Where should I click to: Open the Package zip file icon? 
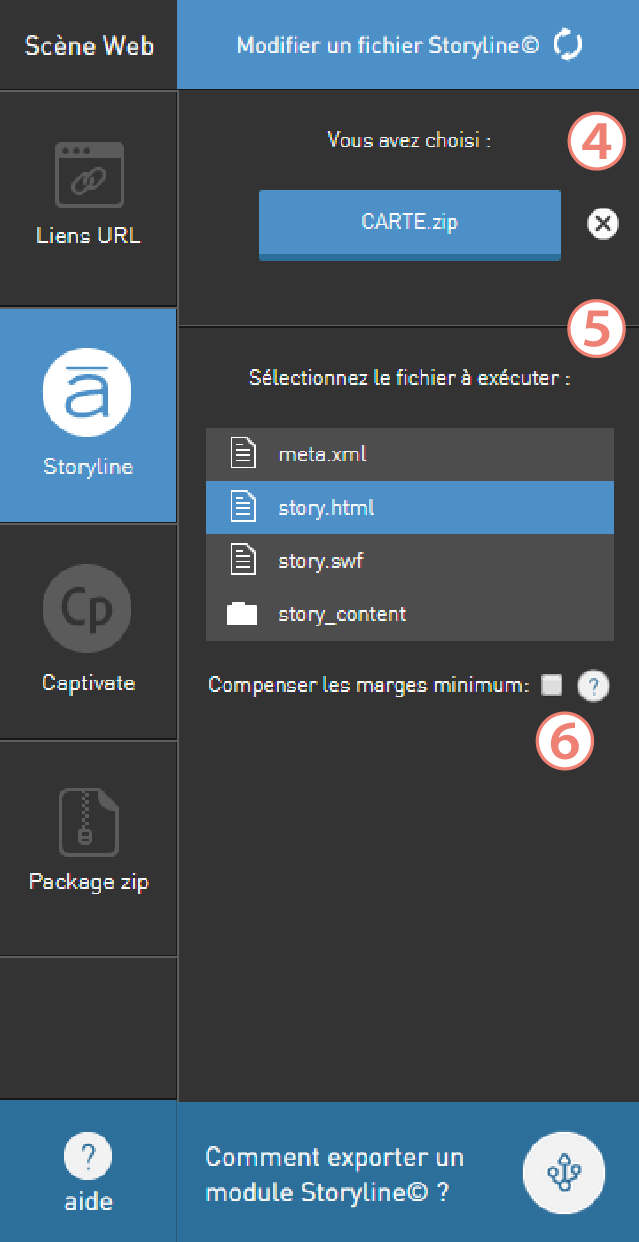tap(88, 822)
